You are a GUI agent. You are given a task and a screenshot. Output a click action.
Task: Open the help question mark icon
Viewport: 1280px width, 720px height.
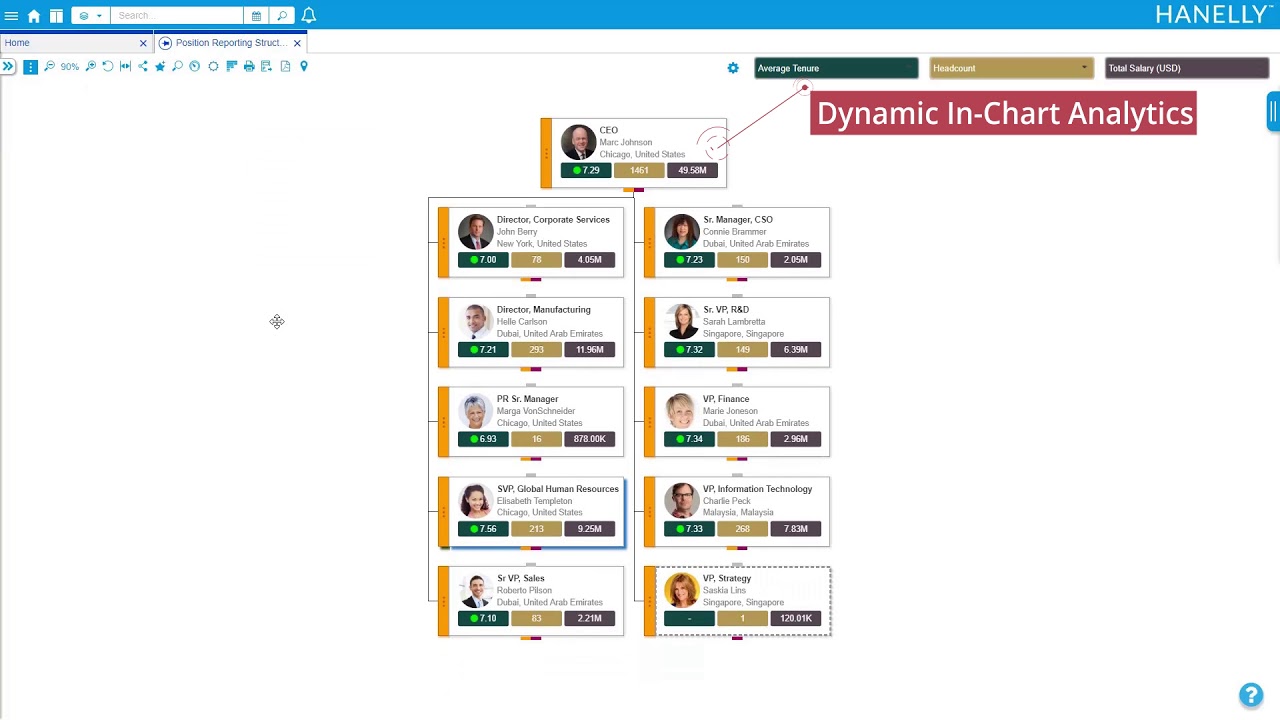point(1250,695)
